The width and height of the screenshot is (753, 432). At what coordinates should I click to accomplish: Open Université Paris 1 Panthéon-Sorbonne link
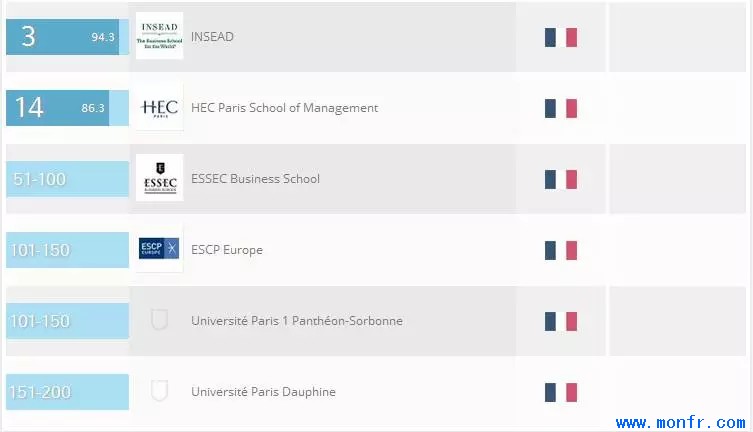click(x=296, y=321)
